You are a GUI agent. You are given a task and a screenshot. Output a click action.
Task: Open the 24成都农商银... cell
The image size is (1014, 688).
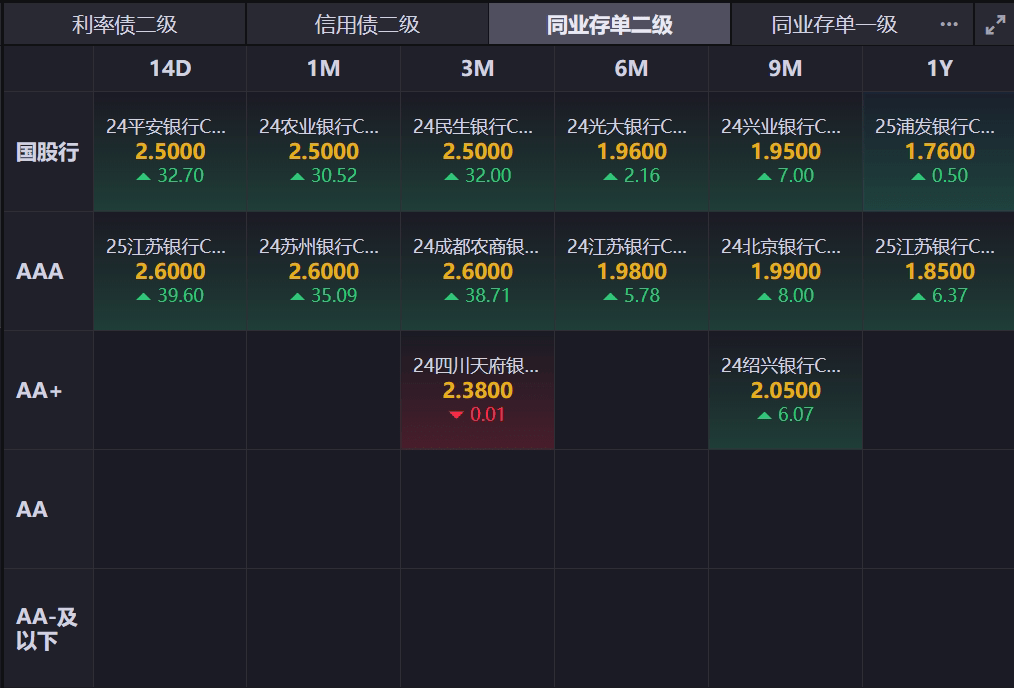[x=477, y=271]
